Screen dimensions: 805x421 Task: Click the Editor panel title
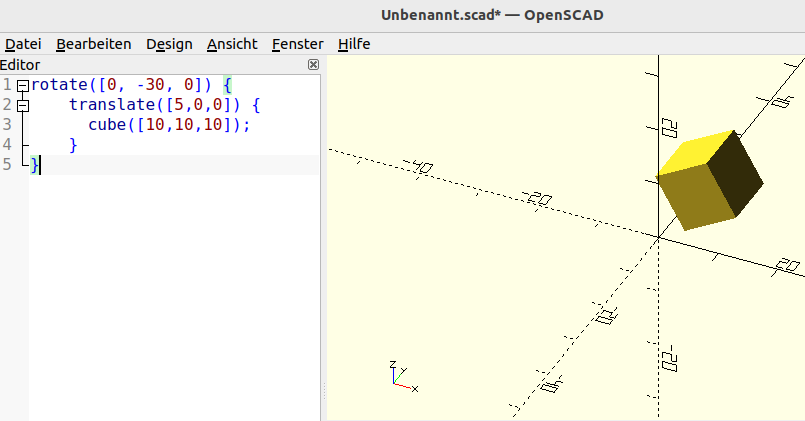click(x=20, y=65)
